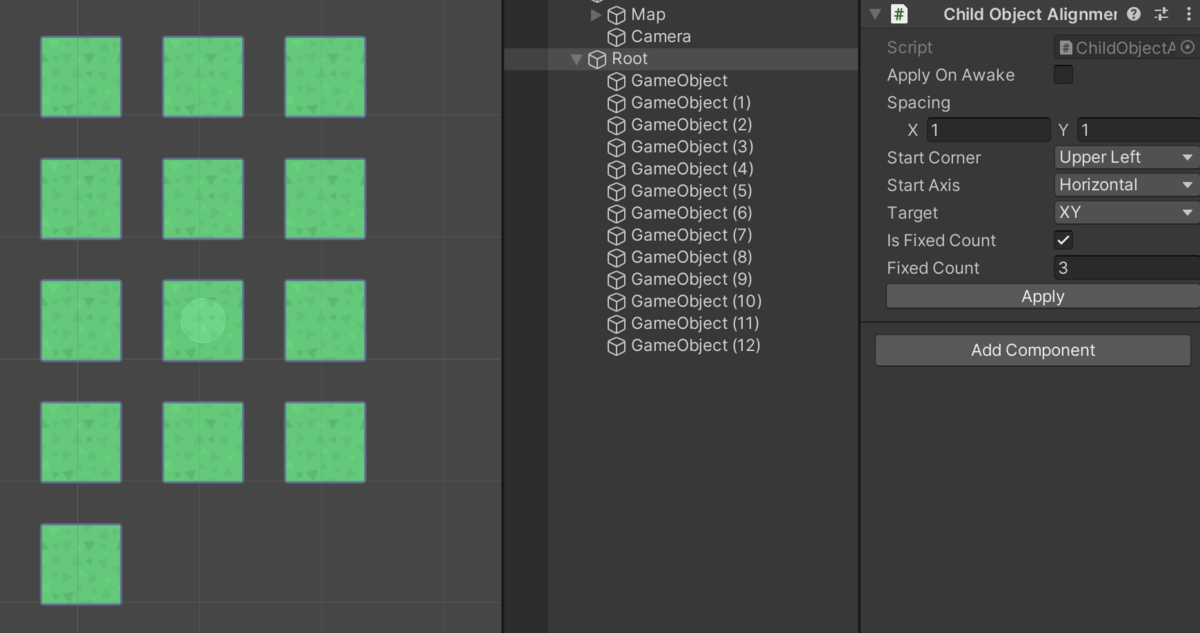Select GameObject (7) in the hierarchy
This screenshot has height=633, width=1200.
(x=691, y=235)
